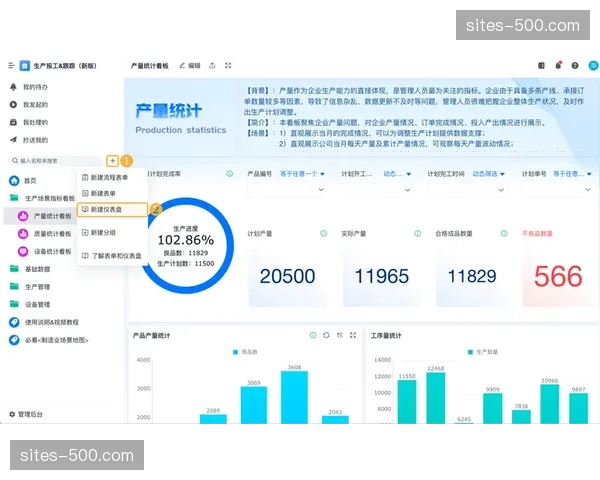This screenshot has height=480, width=600.
Task: Click the user avatar at top right
Action: coord(593,65)
